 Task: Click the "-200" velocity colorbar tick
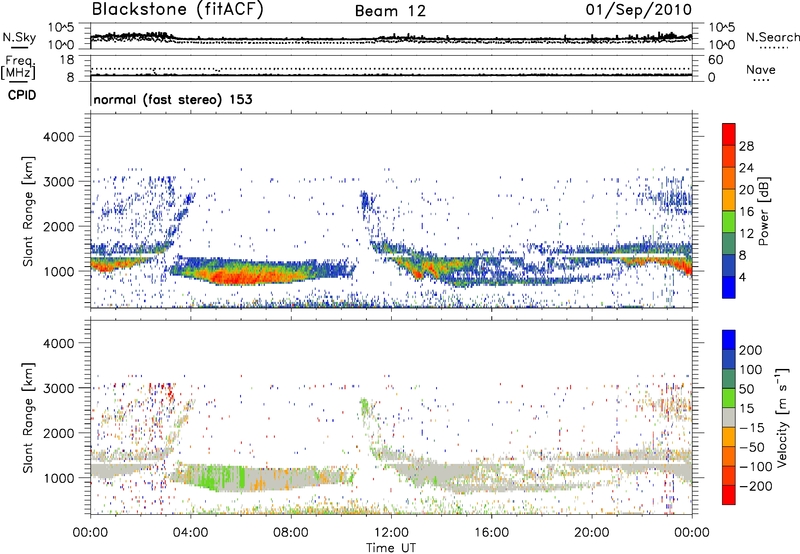pyautogui.click(x=754, y=486)
